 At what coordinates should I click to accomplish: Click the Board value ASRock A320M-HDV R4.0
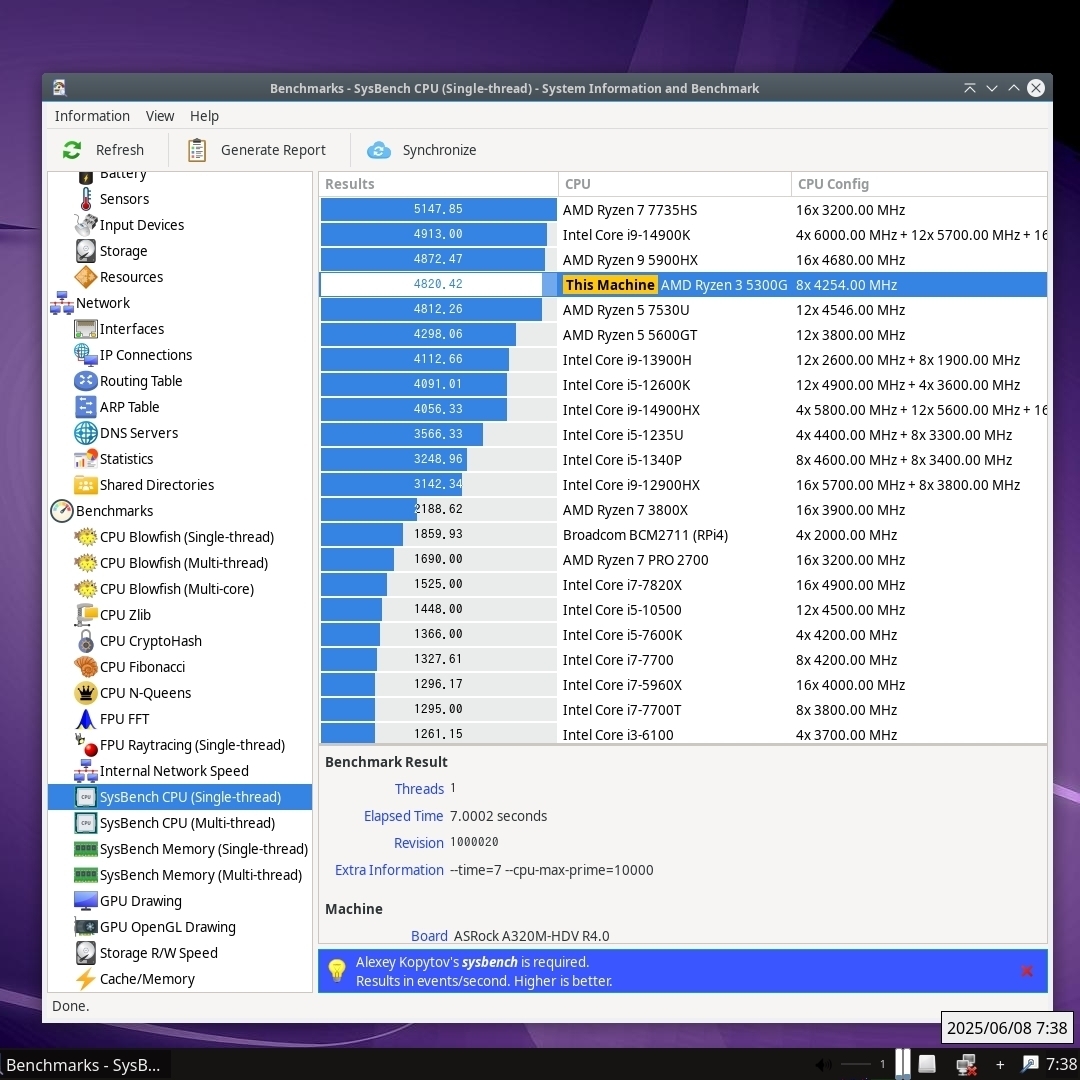[531, 936]
